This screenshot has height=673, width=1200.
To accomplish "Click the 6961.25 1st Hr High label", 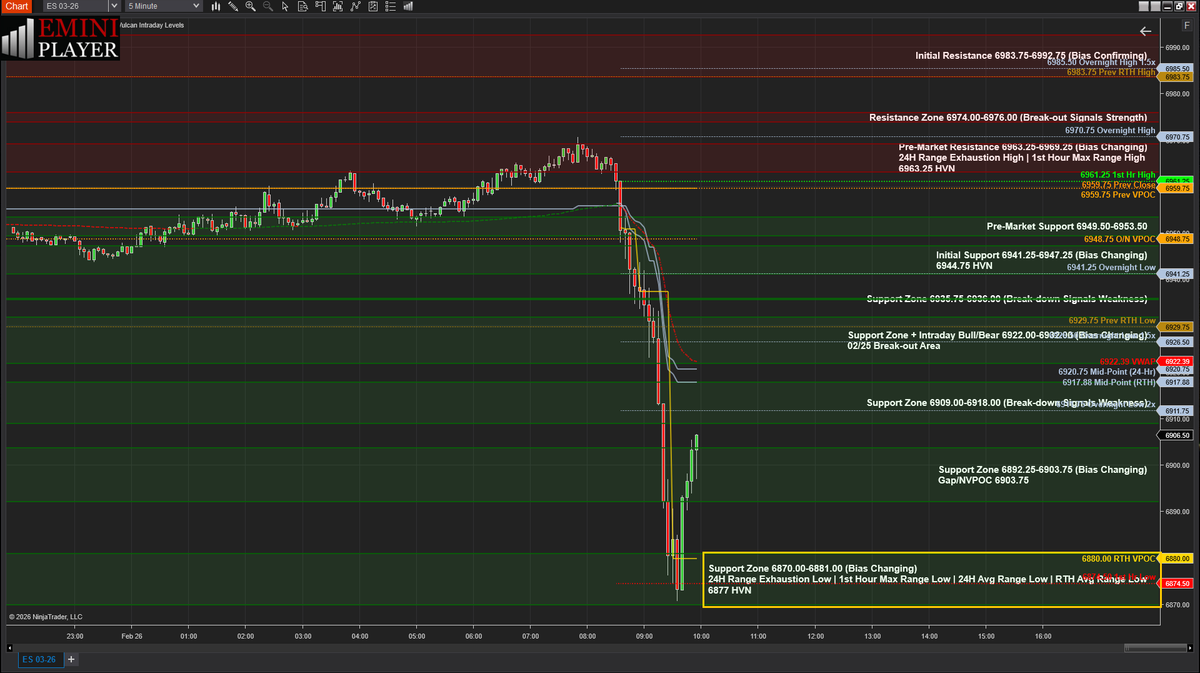I will point(1118,174).
